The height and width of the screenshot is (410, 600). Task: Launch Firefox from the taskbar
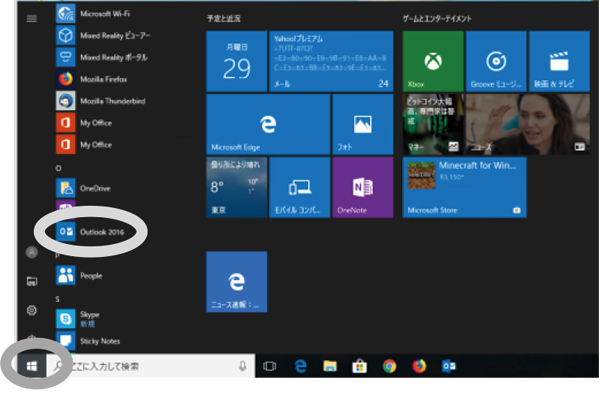point(419,366)
